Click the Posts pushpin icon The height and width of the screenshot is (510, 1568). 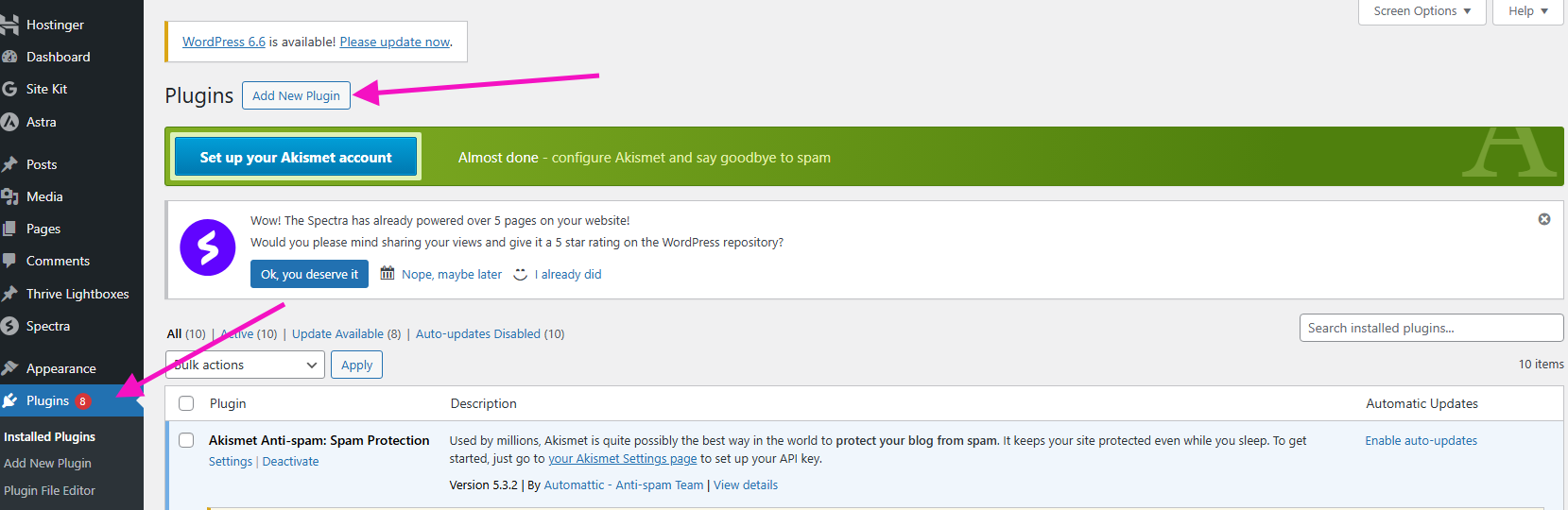coord(9,164)
